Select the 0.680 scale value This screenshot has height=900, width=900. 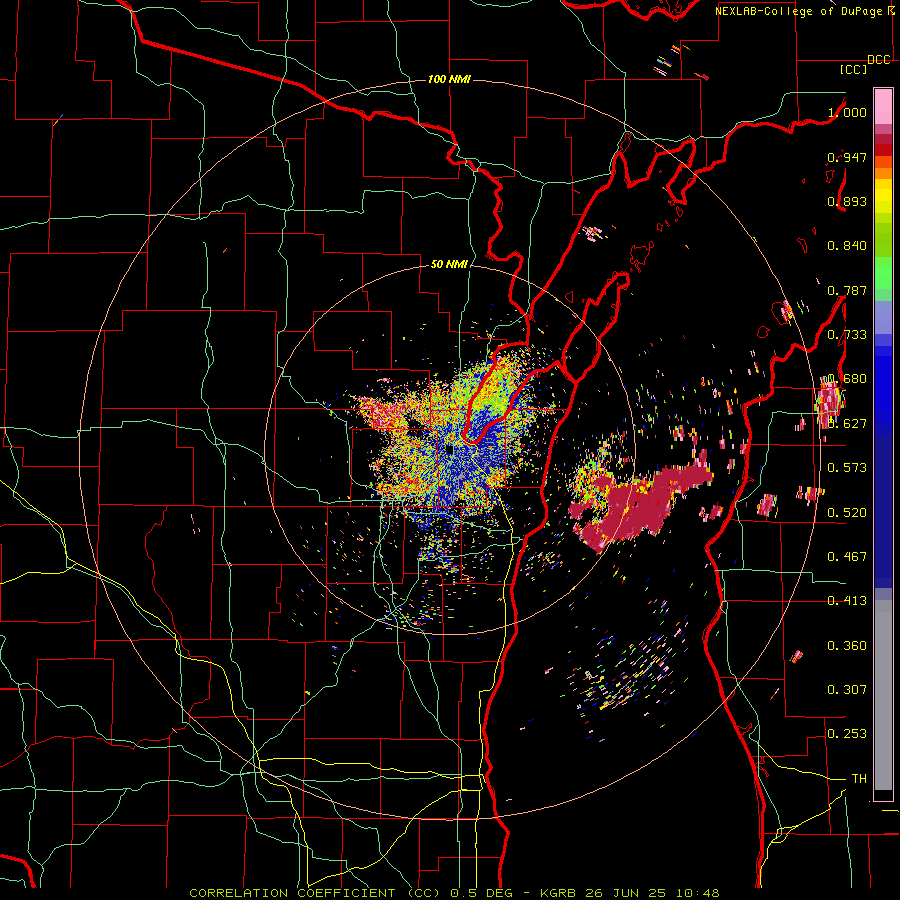pos(847,379)
